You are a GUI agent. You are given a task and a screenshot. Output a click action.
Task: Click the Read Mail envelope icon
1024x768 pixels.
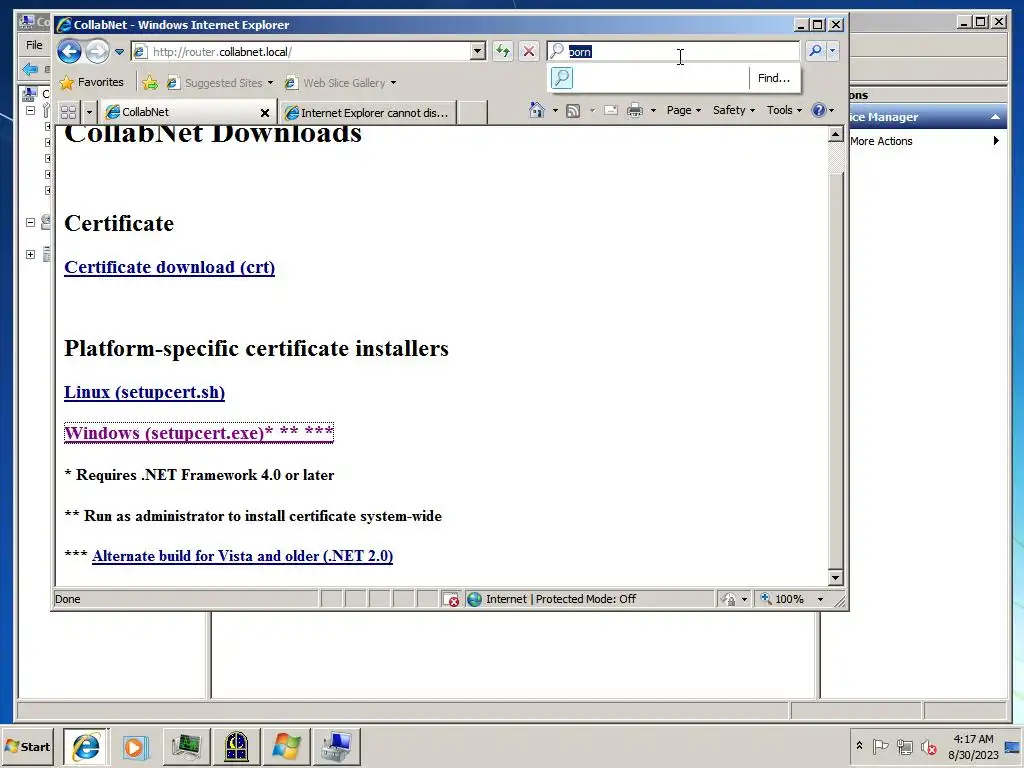click(611, 110)
